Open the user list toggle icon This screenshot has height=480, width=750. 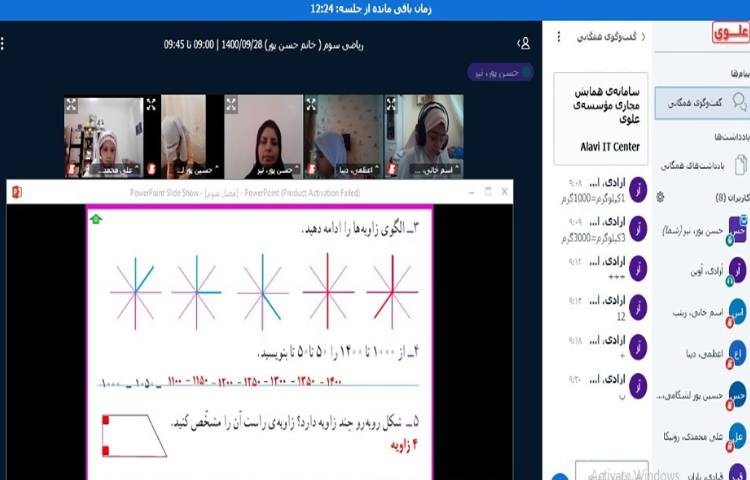click(x=523, y=44)
